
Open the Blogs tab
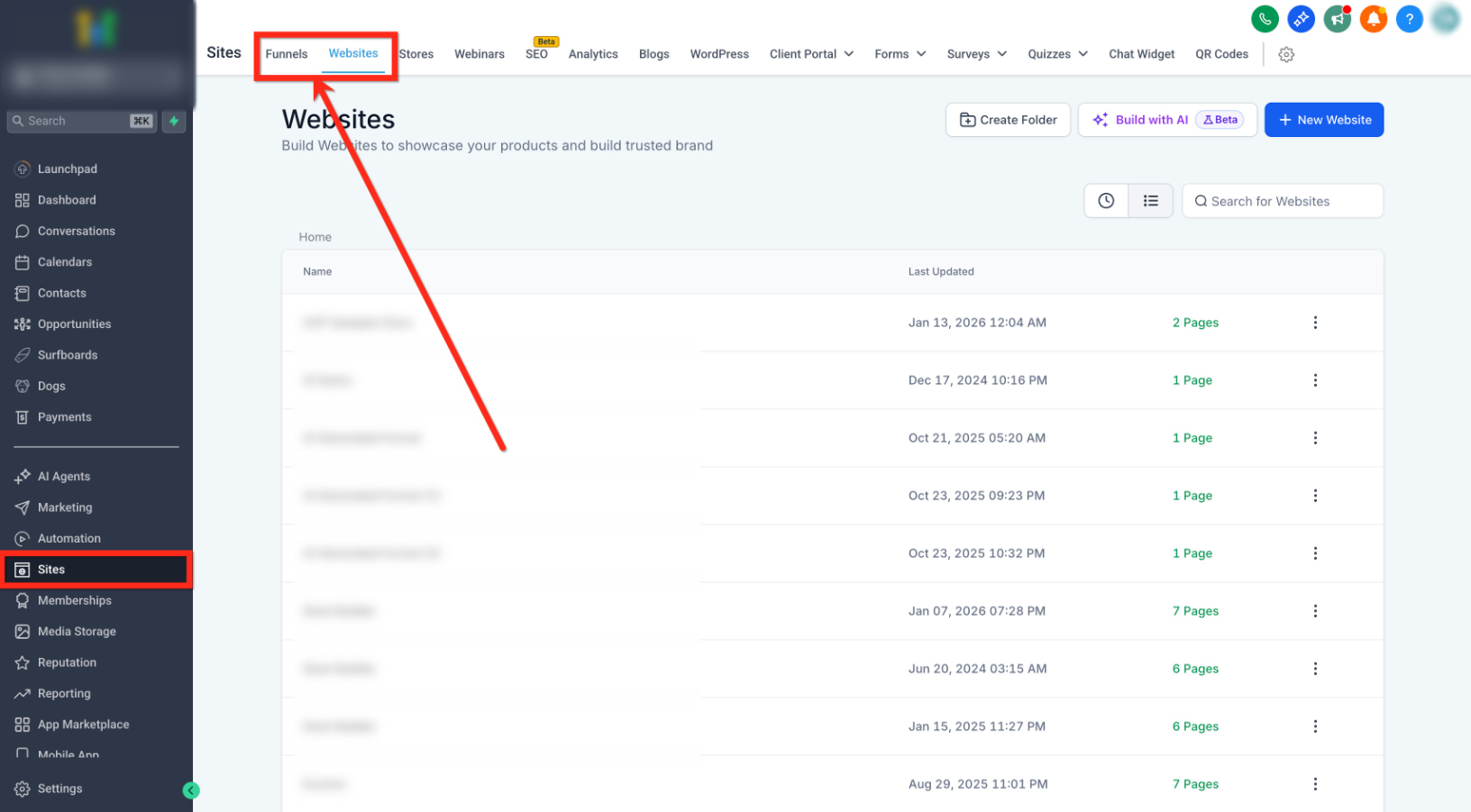click(x=654, y=54)
